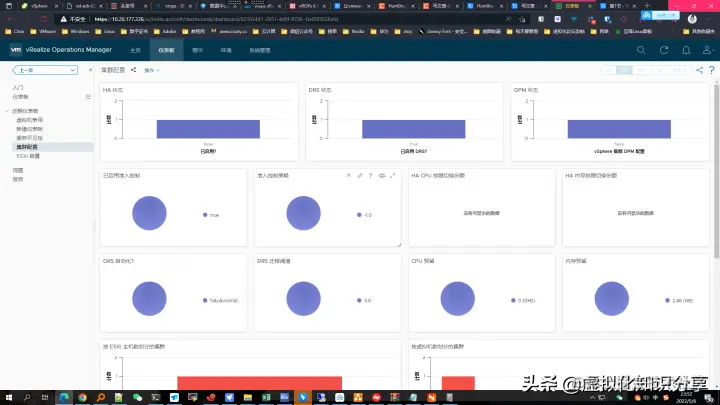Open the 操作 dropdown menu
720x405 pixels.
tap(152, 70)
